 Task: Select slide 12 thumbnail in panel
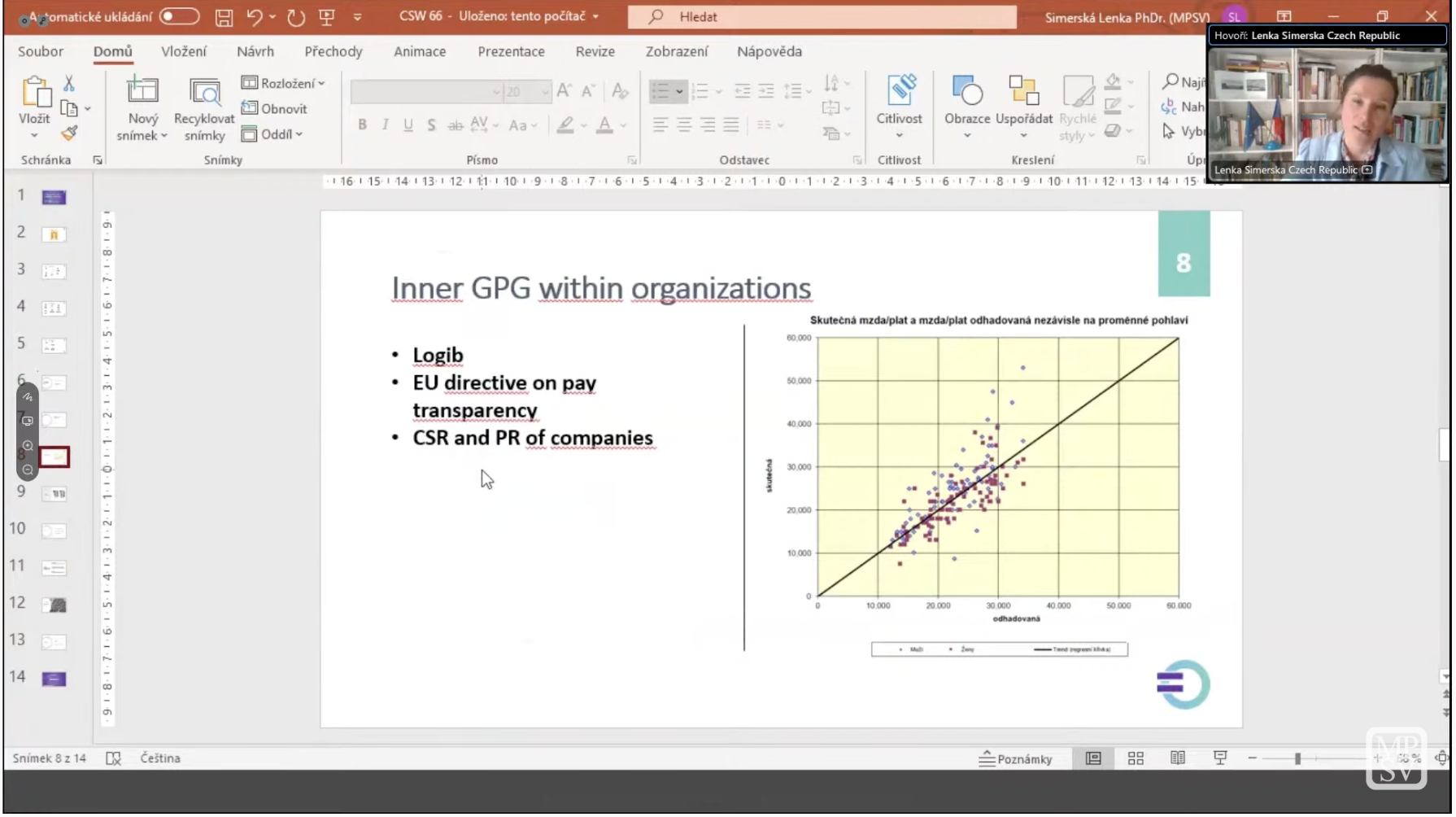[54, 605]
